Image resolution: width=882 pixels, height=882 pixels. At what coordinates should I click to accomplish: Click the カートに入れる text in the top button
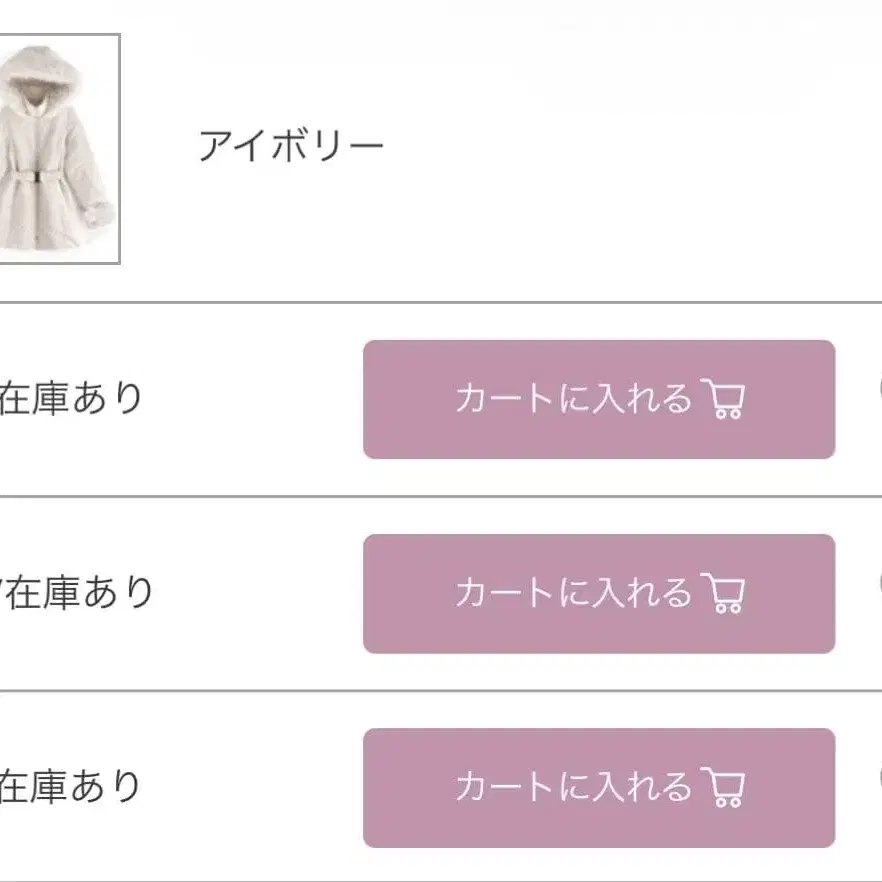[x=572, y=400]
